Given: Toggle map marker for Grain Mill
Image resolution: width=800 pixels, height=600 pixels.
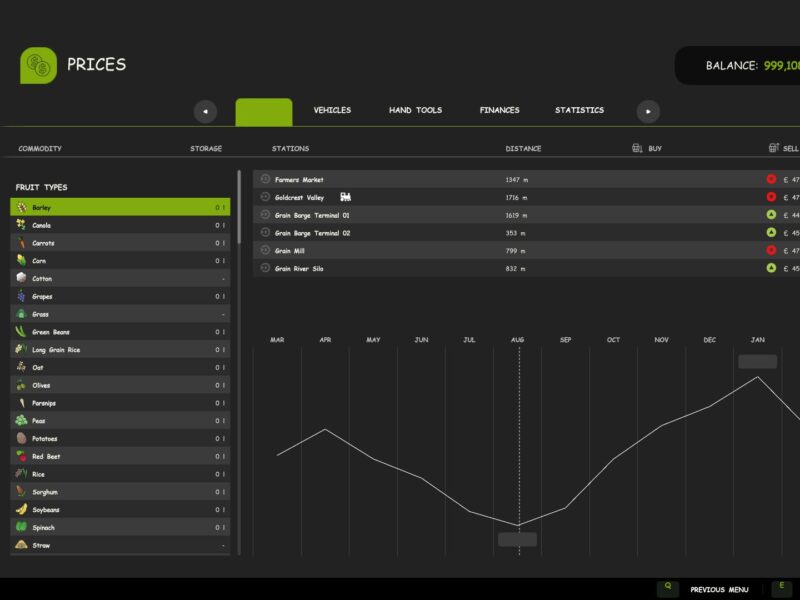Looking at the screenshot, I should point(265,251).
